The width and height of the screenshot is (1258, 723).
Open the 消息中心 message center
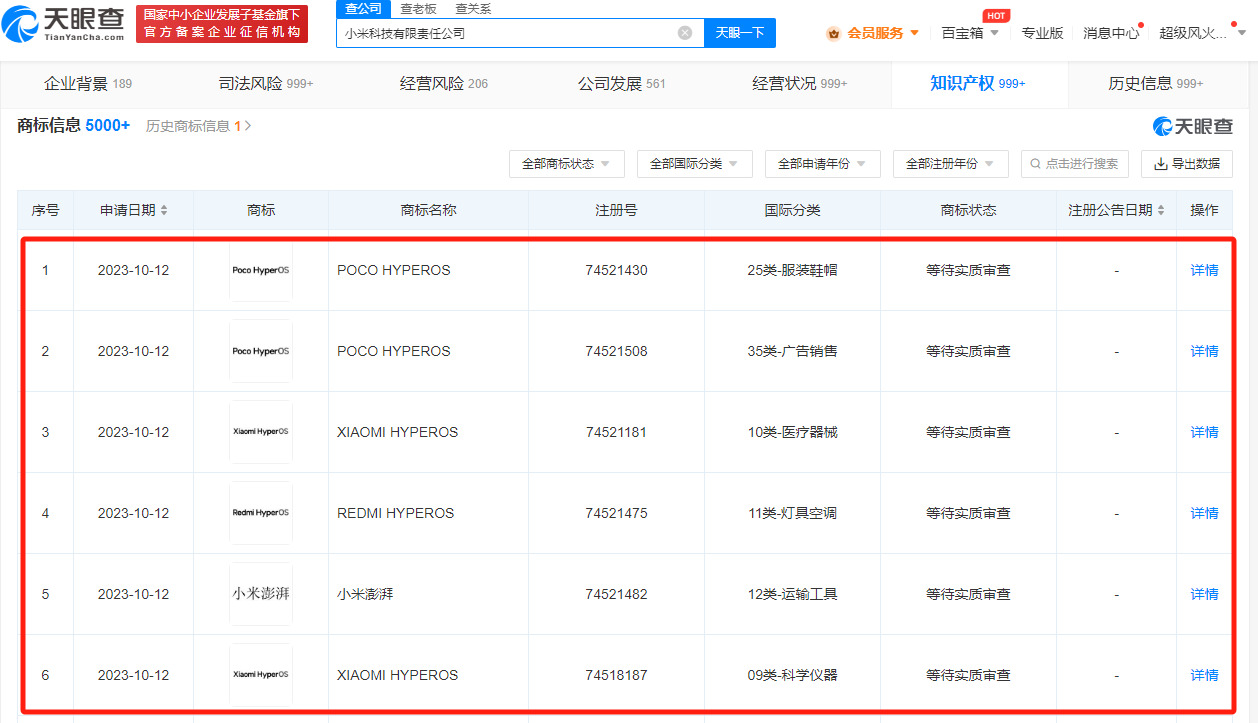tap(1111, 33)
